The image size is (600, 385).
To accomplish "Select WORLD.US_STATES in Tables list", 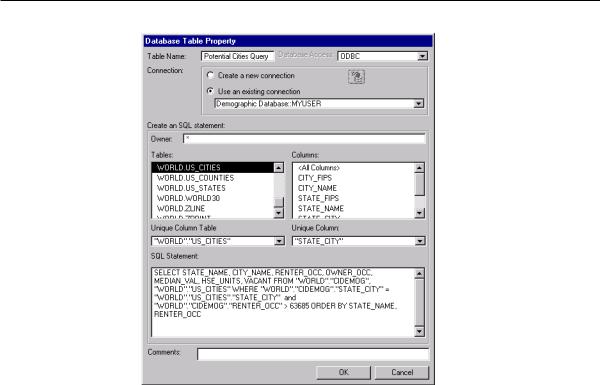I will [x=213, y=188].
